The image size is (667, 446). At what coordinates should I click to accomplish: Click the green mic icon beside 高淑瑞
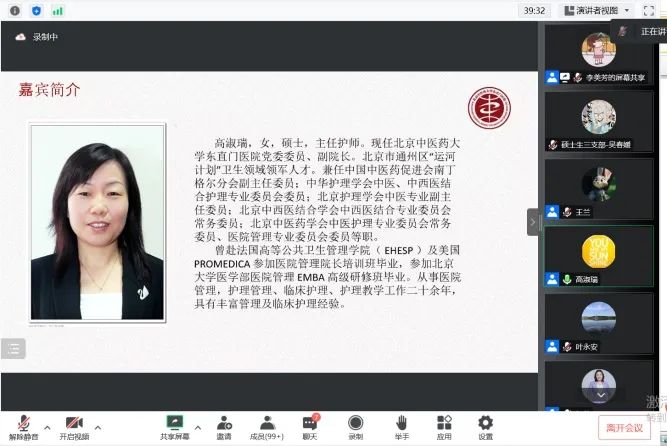click(x=567, y=279)
